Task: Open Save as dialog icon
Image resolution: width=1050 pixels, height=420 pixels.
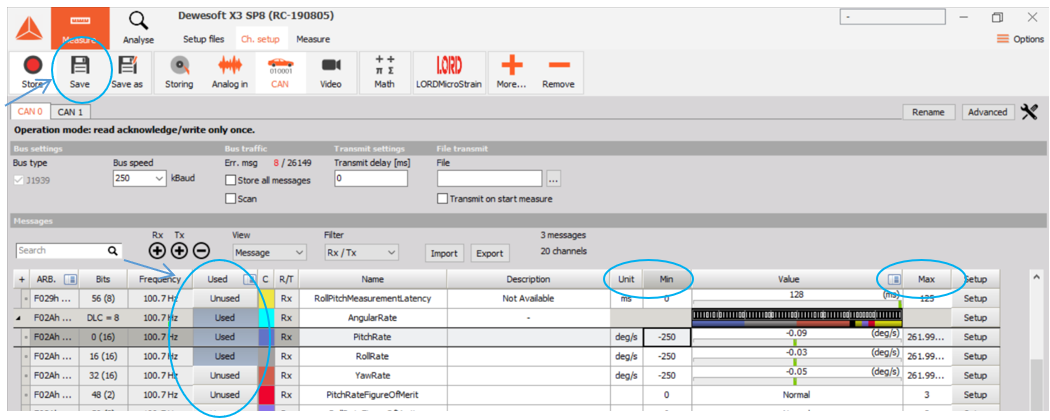Action: 127,66
